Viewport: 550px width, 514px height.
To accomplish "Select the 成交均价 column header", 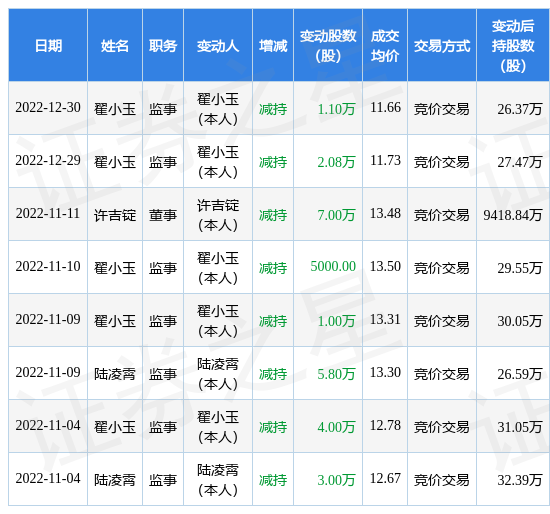I will tap(385, 46).
